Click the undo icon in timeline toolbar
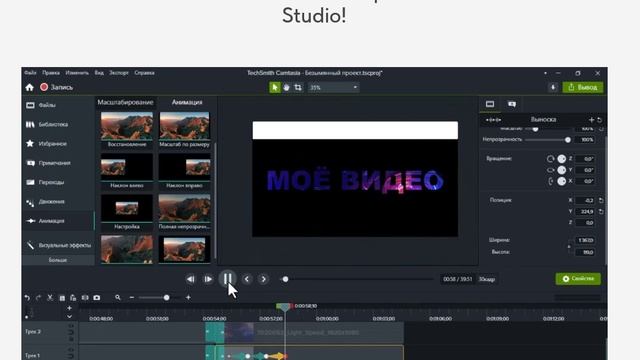 (27, 298)
